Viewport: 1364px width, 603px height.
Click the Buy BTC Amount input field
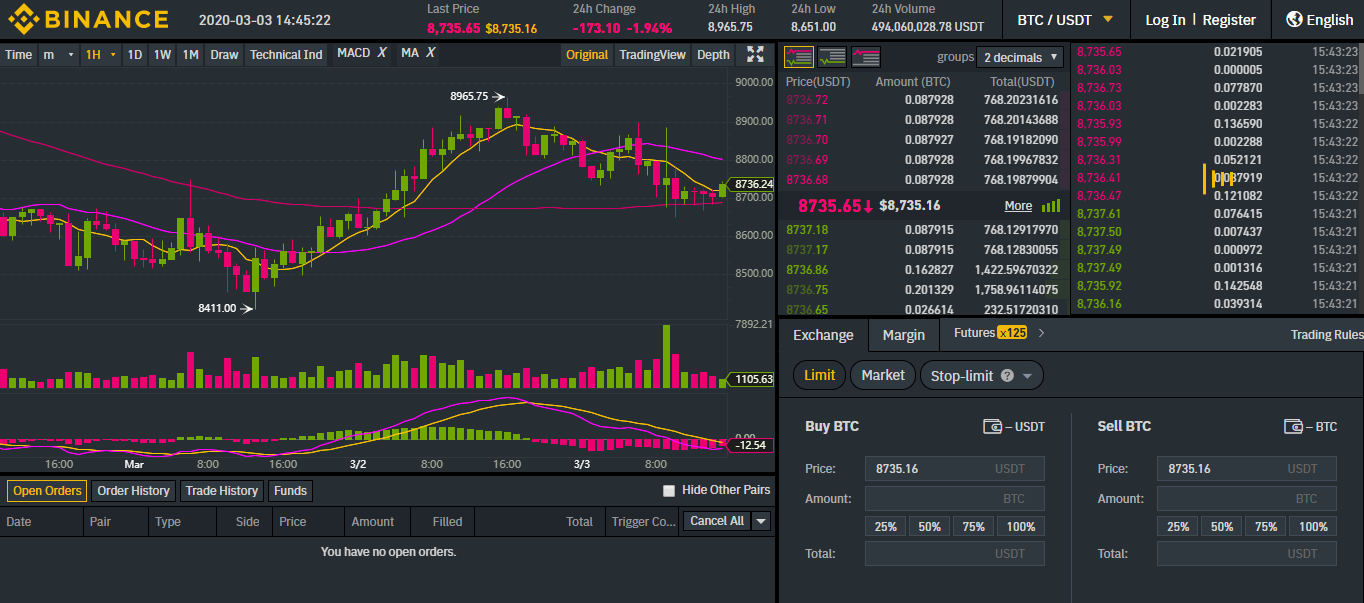[954, 499]
